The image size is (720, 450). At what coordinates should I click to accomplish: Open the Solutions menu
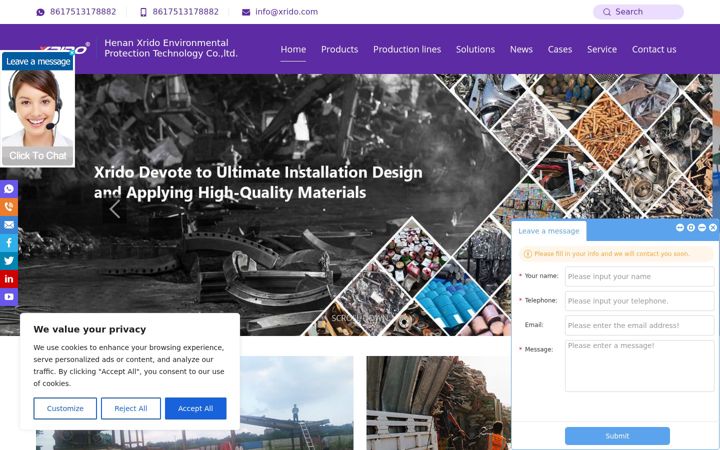tap(475, 49)
